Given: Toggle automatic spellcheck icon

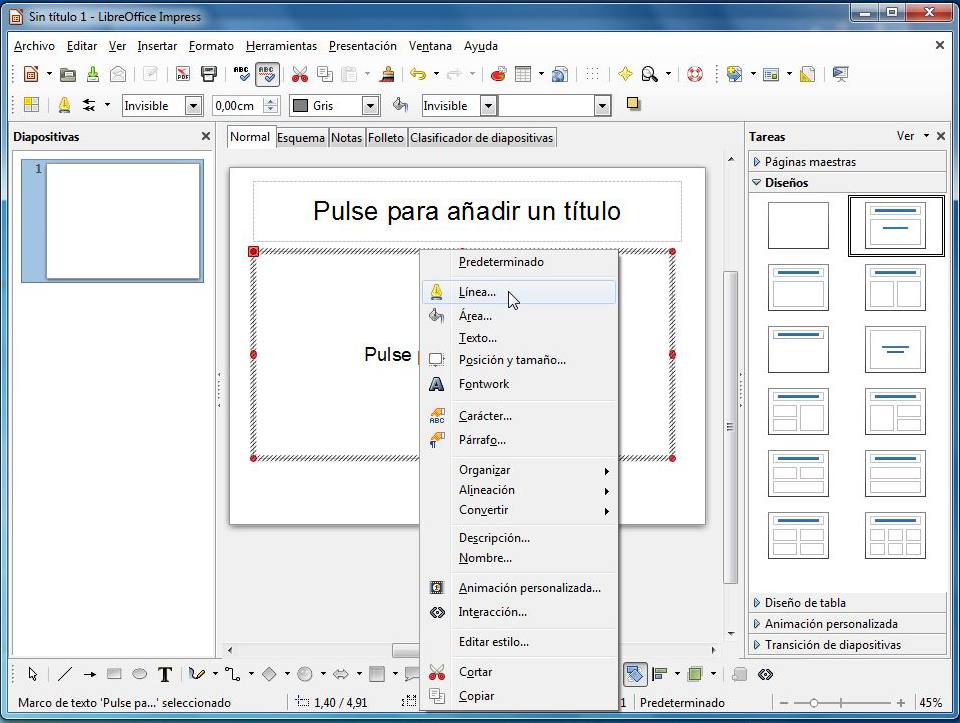Looking at the screenshot, I should point(266,75).
